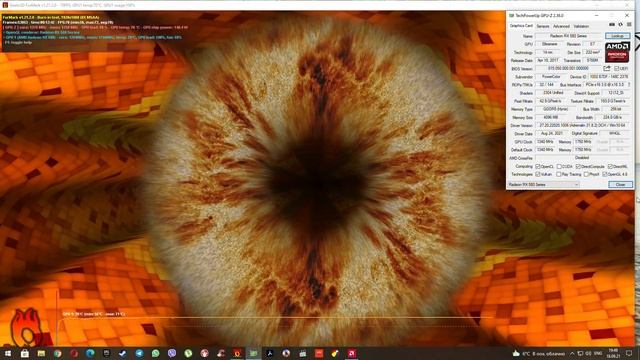
Task: Expand the hidden system tray icons chevron
Action: pos(572,353)
